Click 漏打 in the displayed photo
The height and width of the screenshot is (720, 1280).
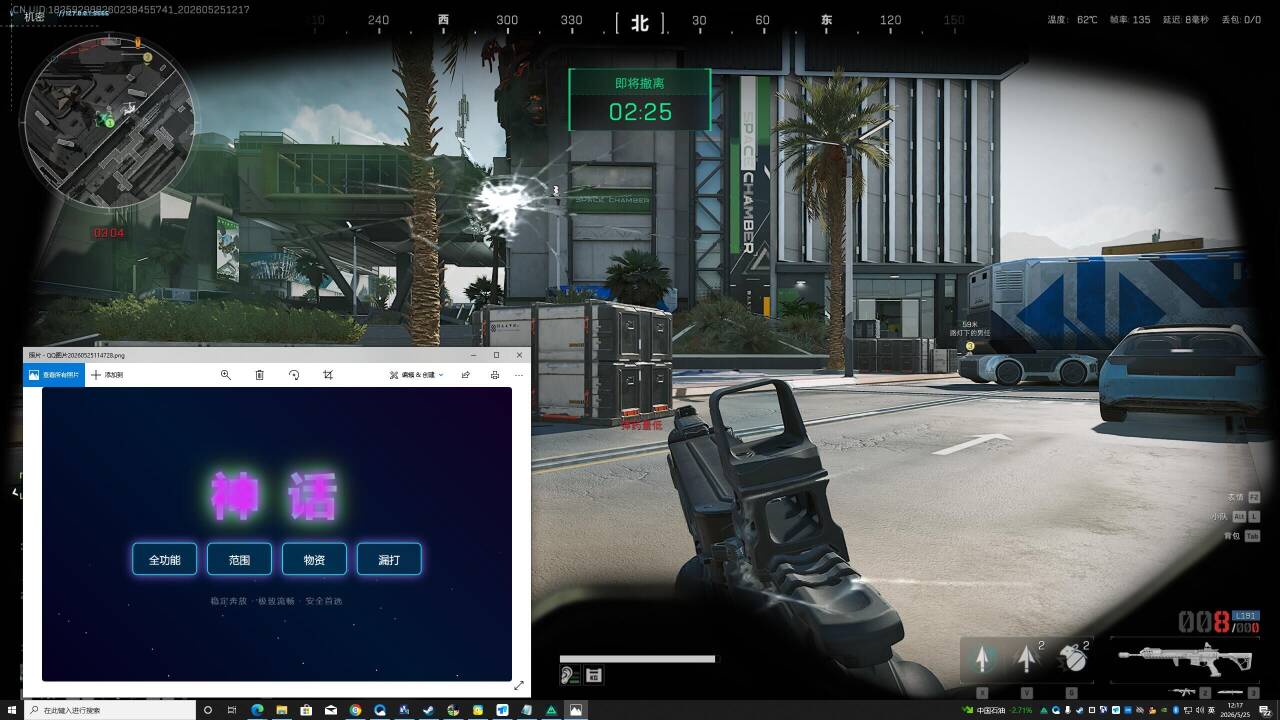coord(389,559)
